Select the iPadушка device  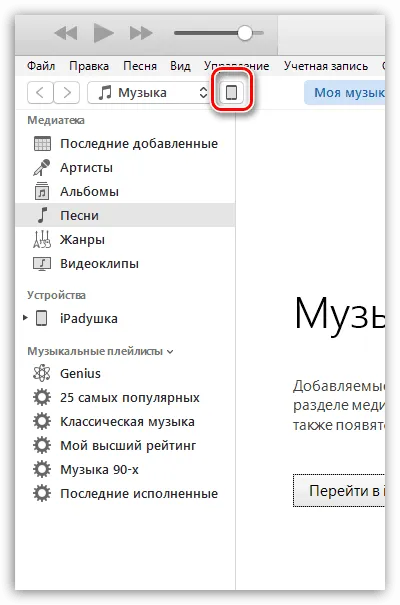pos(89,319)
